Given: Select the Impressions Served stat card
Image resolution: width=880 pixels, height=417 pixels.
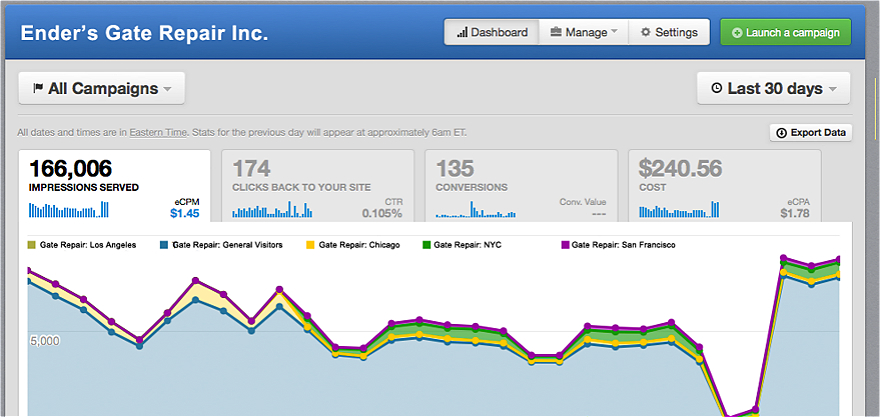Looking at the screenshot, I should pyautogui.click(x=114, y=186).
